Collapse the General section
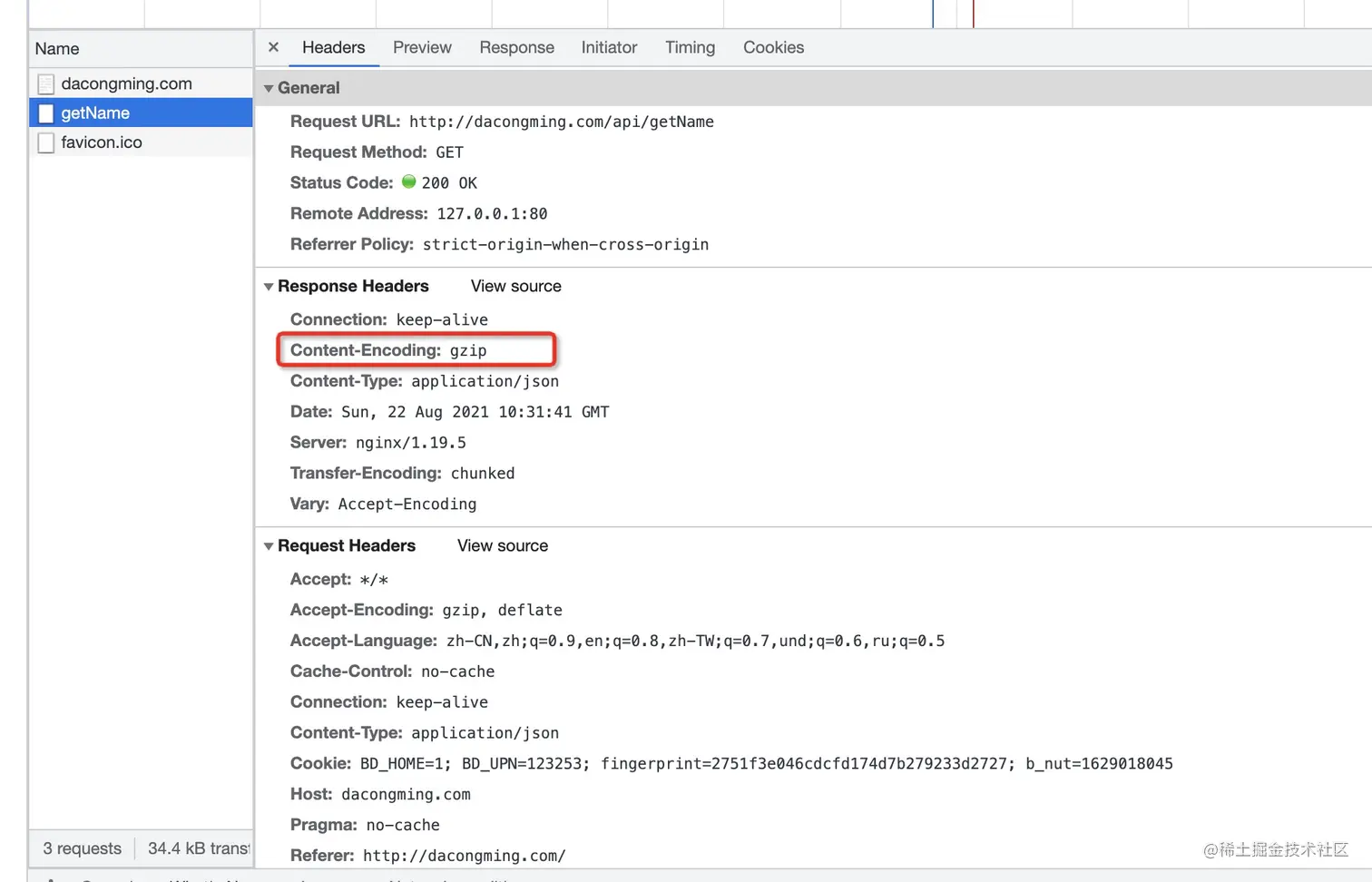The height and width of the screenshot is (882, 1372). click(x=269, y=89)
